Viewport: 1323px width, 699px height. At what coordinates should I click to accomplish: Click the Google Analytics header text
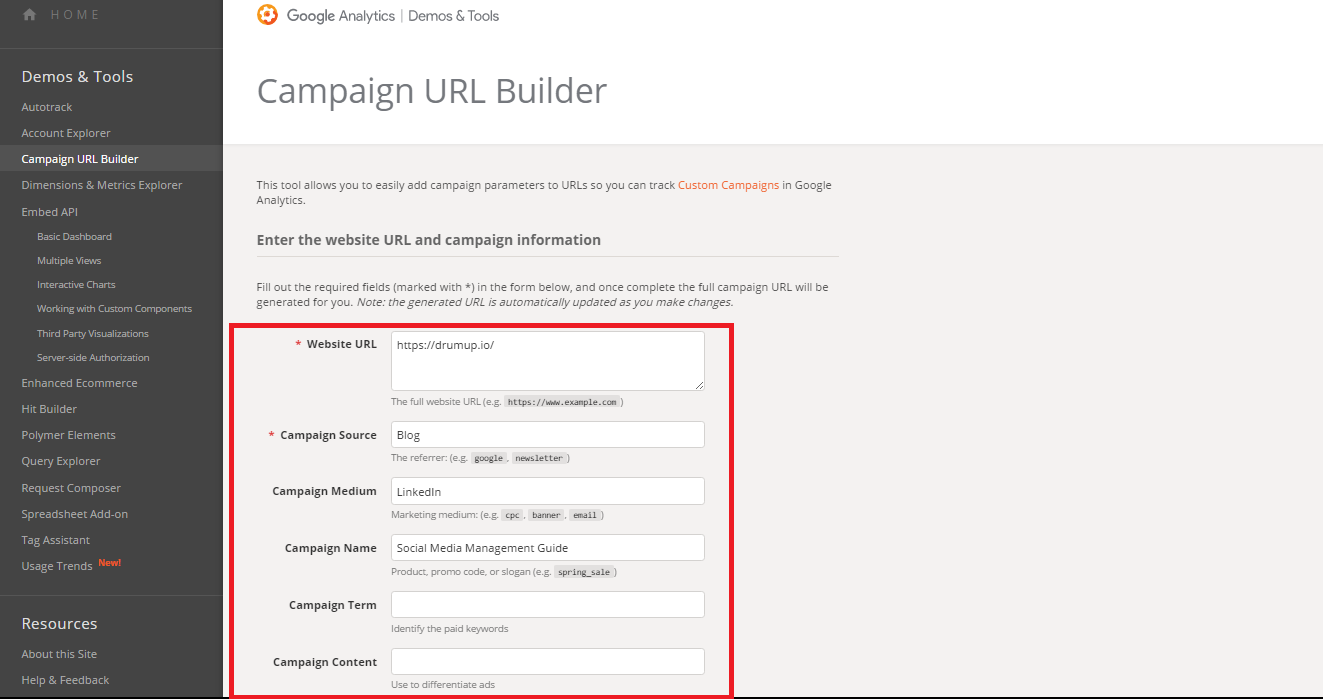click(341, 16)
